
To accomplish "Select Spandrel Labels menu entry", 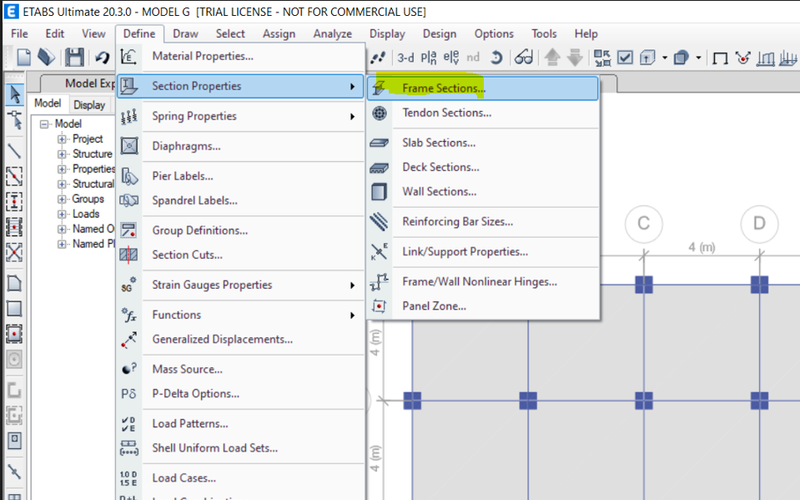I will [240, 201].
